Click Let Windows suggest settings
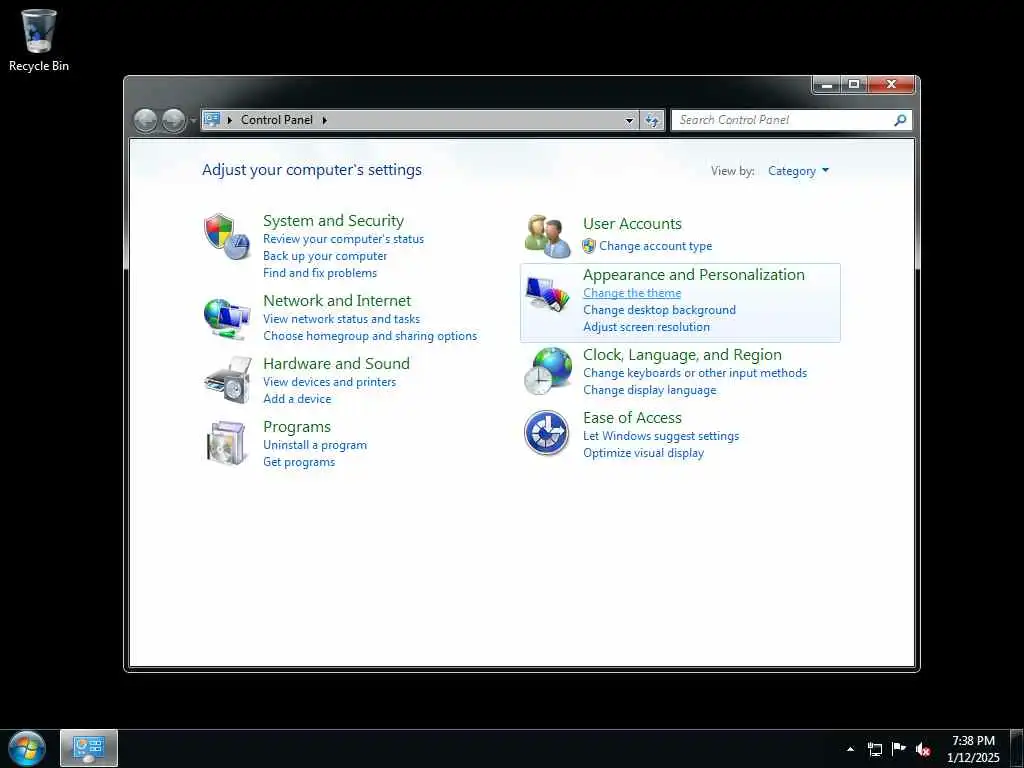This screenshot has width=1024, height=768. pos(661,436)
